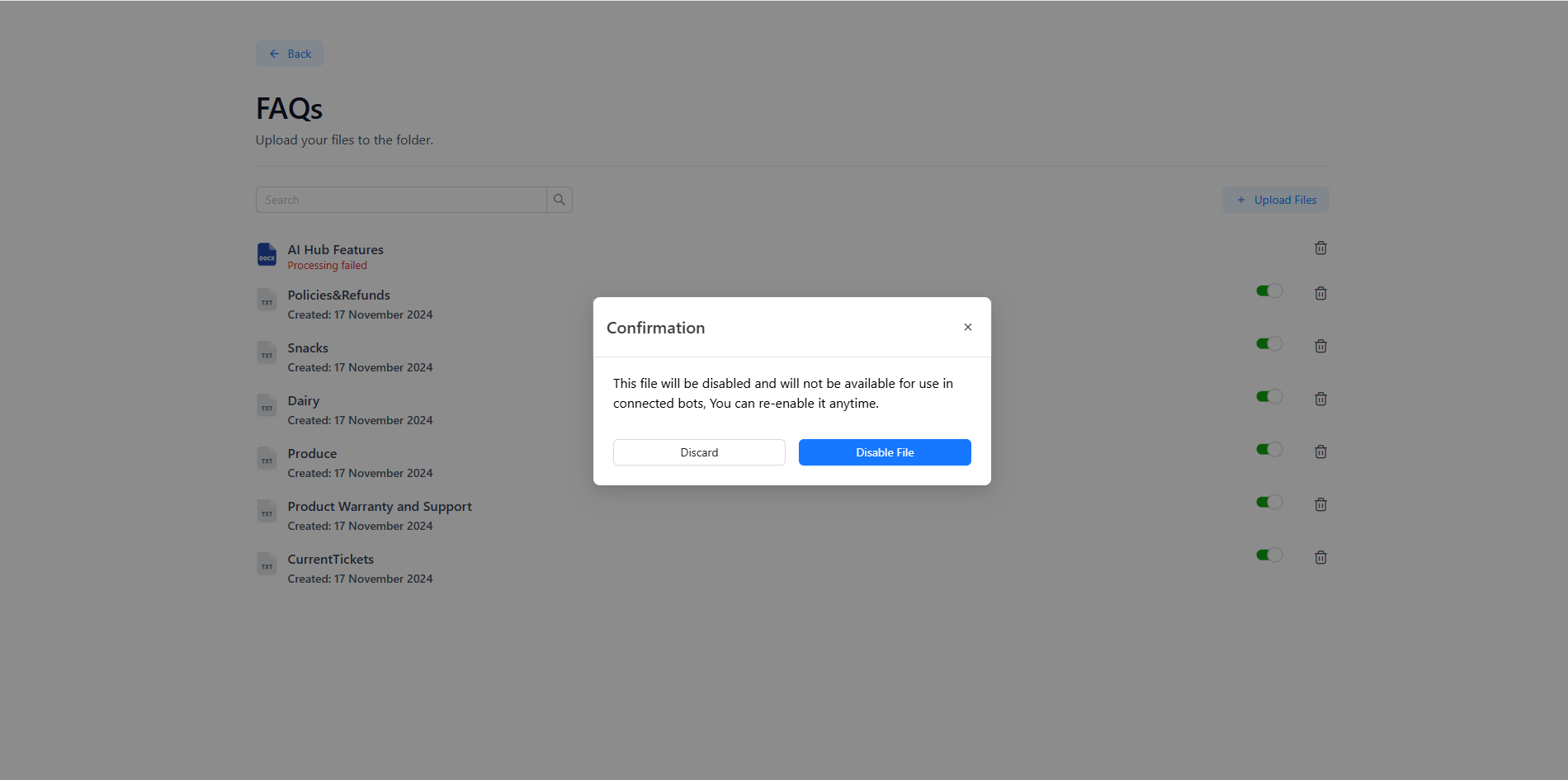Go back using the Back button
Viewport: 1568px width, 780px height.
(x=290, y=54)
